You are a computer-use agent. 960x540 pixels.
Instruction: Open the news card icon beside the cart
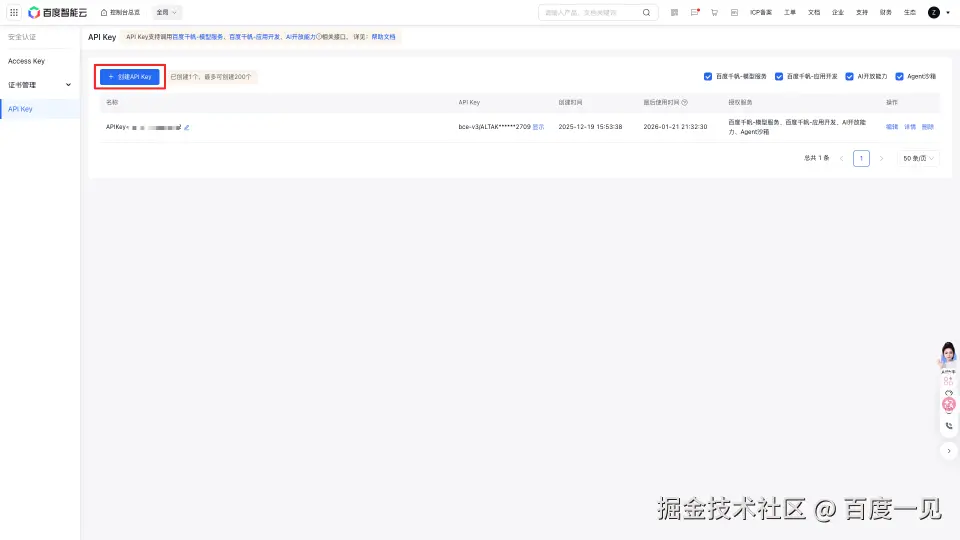(734, 12)
